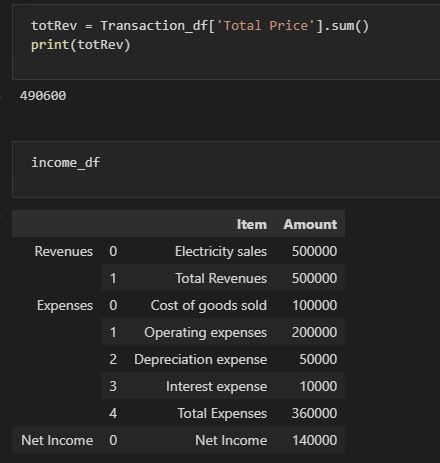The height and width of the screenshot is (463, 440).
Task: Click the Operating expenses cell
Action: [x=206, y=332]
